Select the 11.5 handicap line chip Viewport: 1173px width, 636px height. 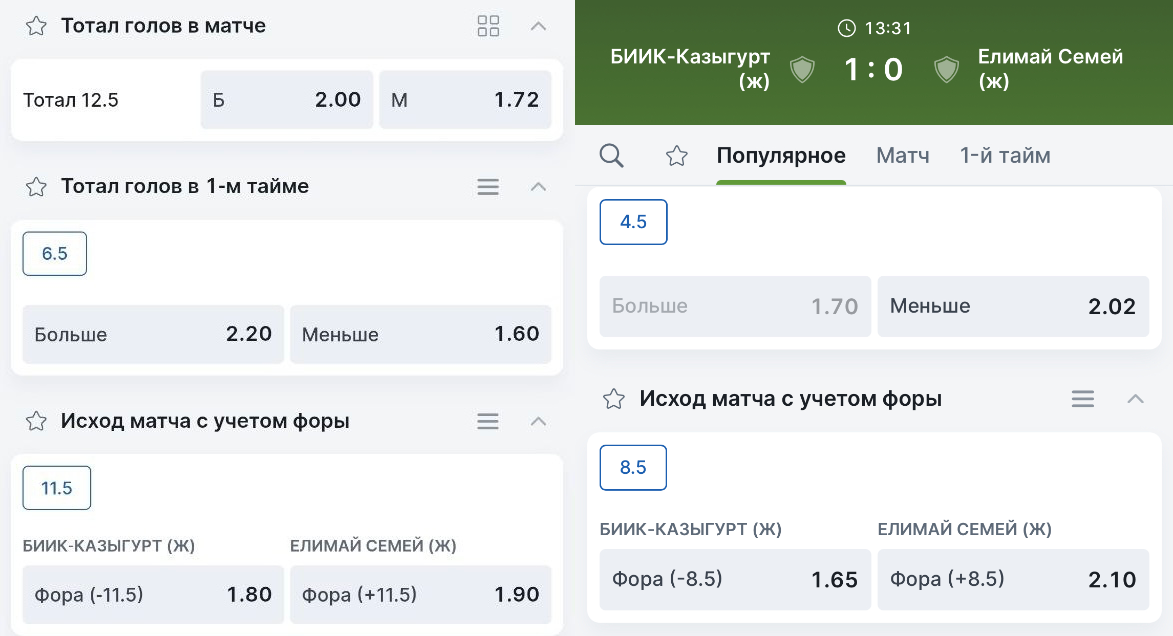pyautogui.click(x=57, y=488)
